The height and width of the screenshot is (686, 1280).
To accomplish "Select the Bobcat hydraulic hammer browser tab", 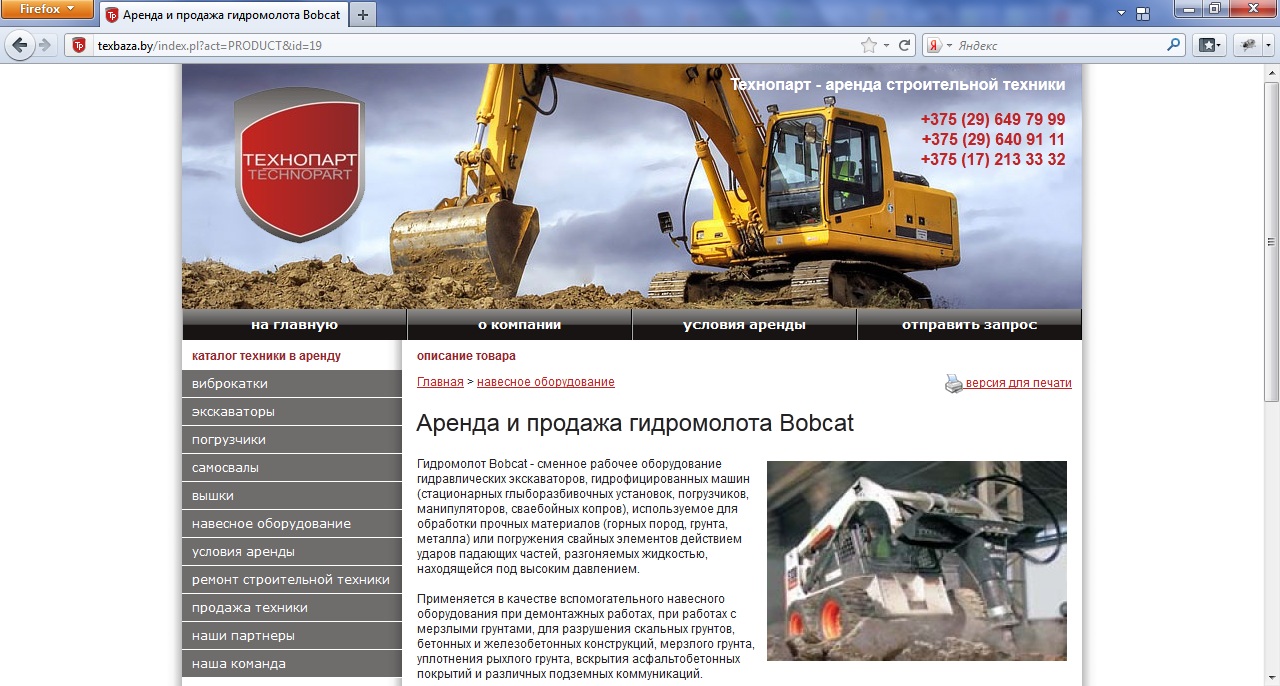I will point(223,15).
